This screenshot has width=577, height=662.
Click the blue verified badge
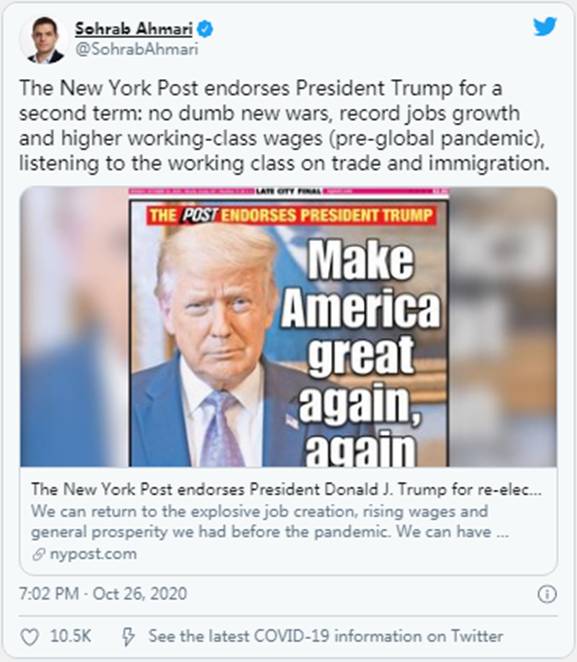click(x=205, y=29)
